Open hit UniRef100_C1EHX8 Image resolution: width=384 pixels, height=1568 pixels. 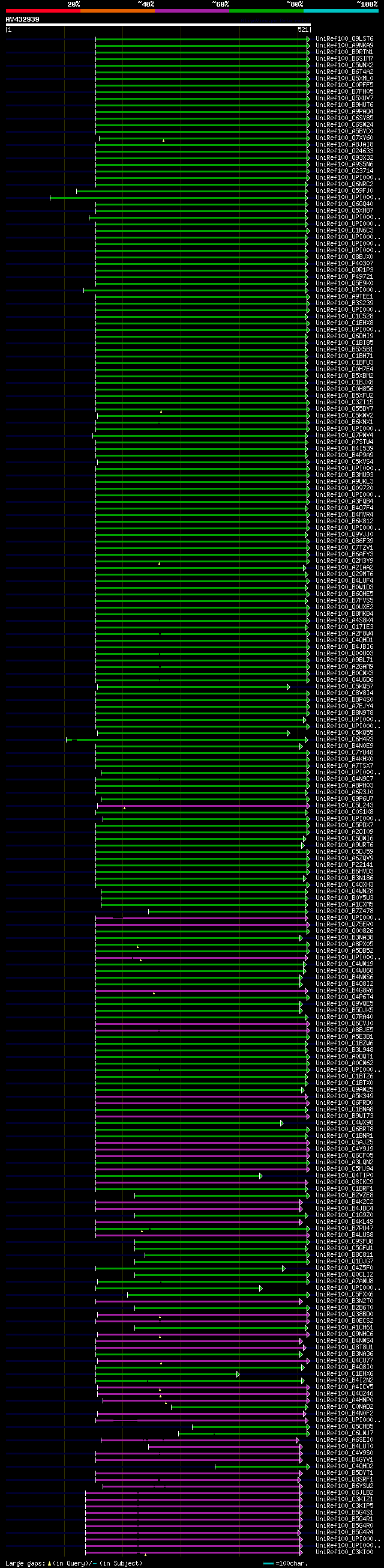344,323
